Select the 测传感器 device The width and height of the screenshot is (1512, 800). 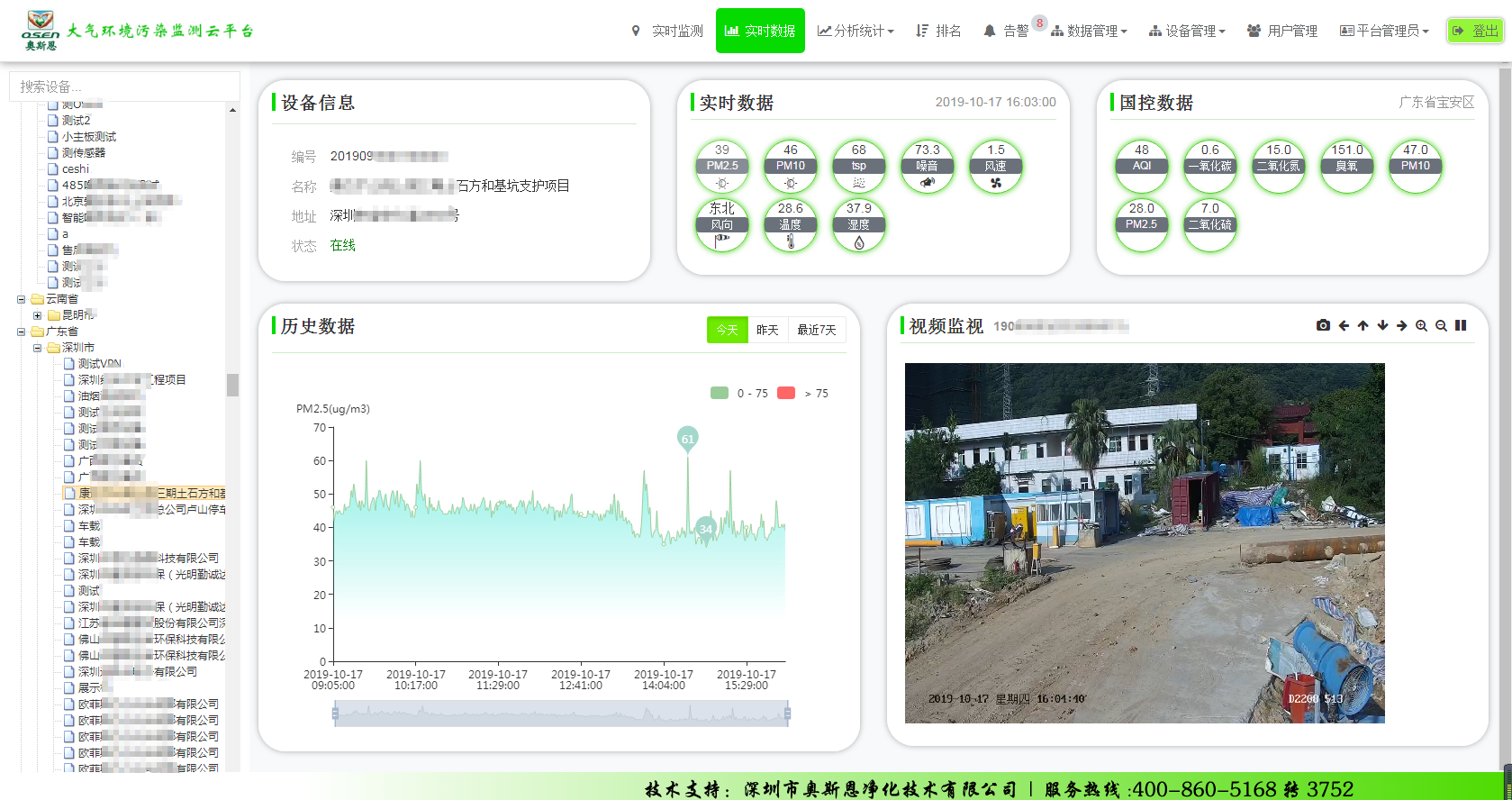pos(84,153)
